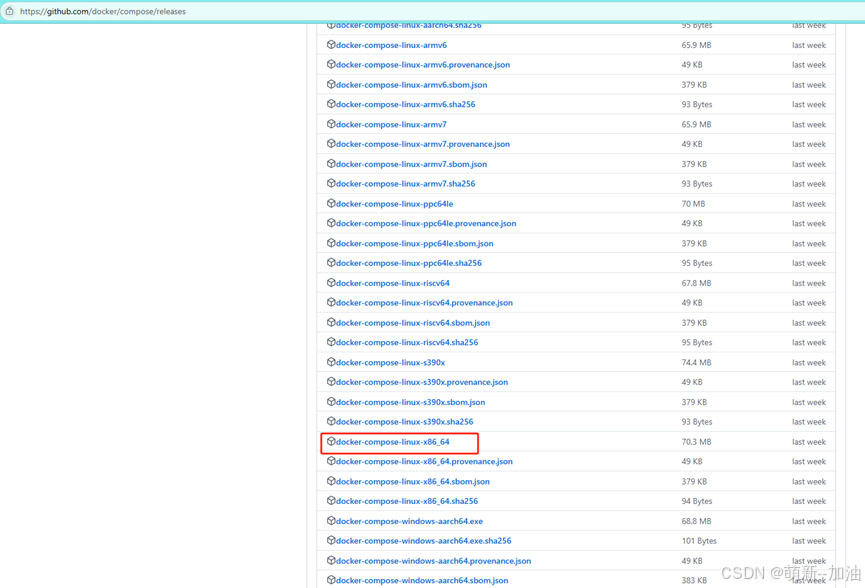Open docker-compose-linux-armv7.provenance.json link

pos(423,145)
